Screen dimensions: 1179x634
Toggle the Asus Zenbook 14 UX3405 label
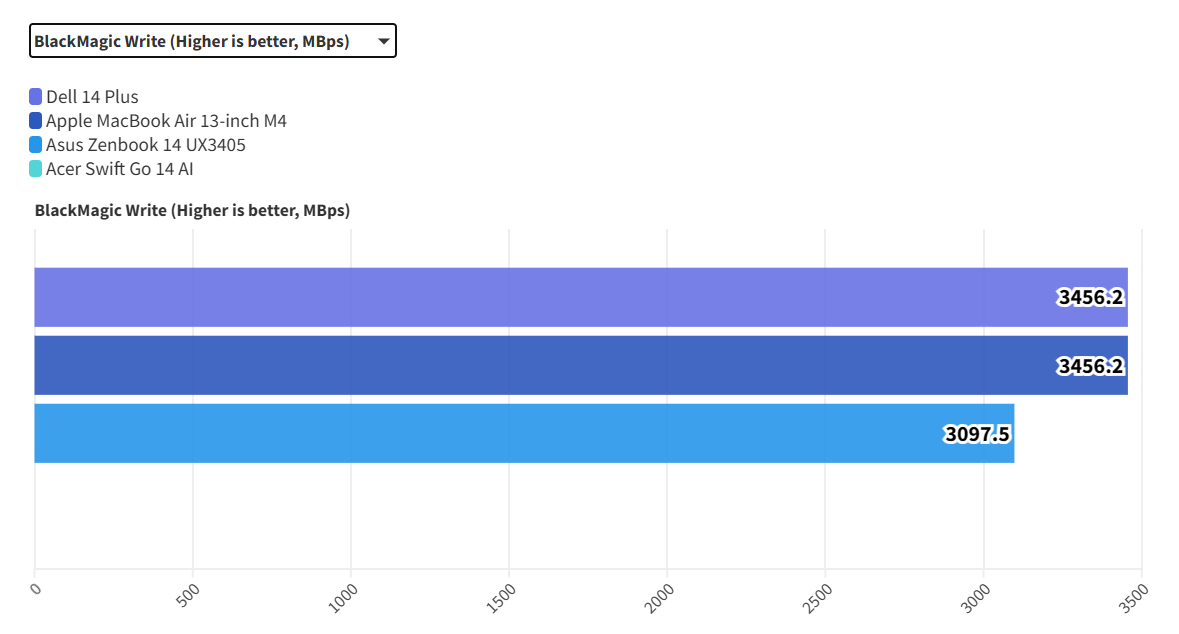tap(145, 145)
